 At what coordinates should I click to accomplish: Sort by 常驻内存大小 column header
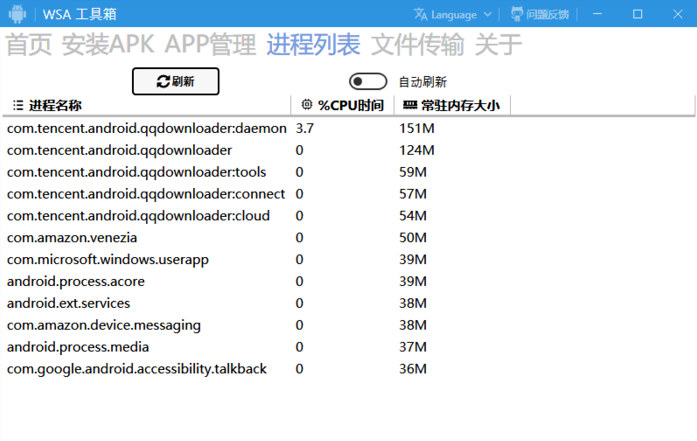click(452, 105)
